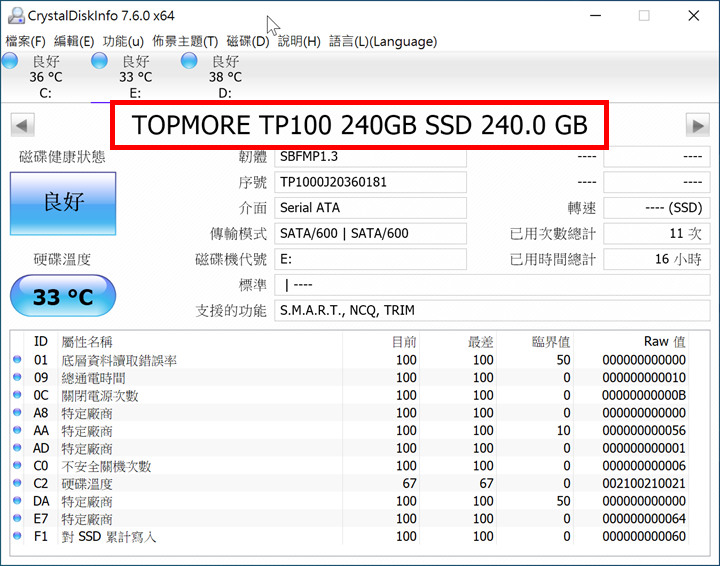Image resolution: width=720 pixels, height=566 pixels.
Task: Select the 底層資料讀取錯誤率 attribute row
Action: click(350, 360)
